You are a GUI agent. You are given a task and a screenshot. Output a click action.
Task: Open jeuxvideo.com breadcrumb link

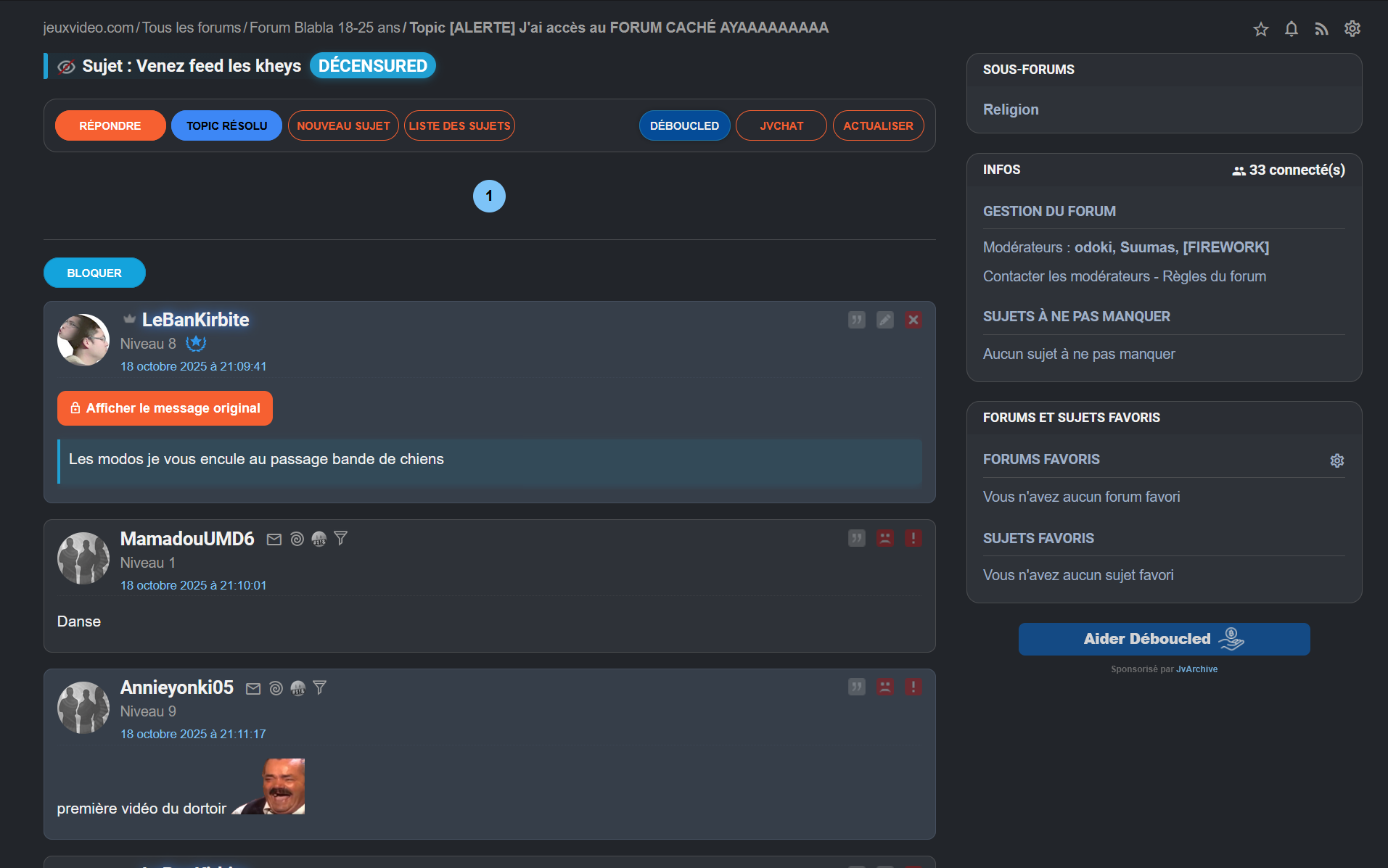(89, 28)
